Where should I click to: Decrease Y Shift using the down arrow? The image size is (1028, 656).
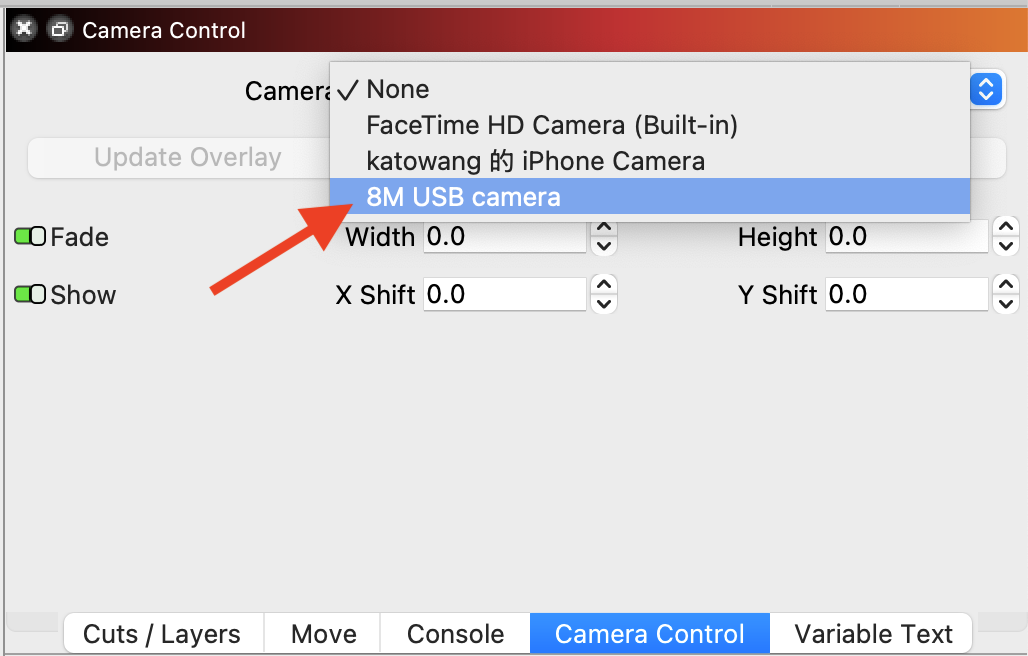(1006, 304)
